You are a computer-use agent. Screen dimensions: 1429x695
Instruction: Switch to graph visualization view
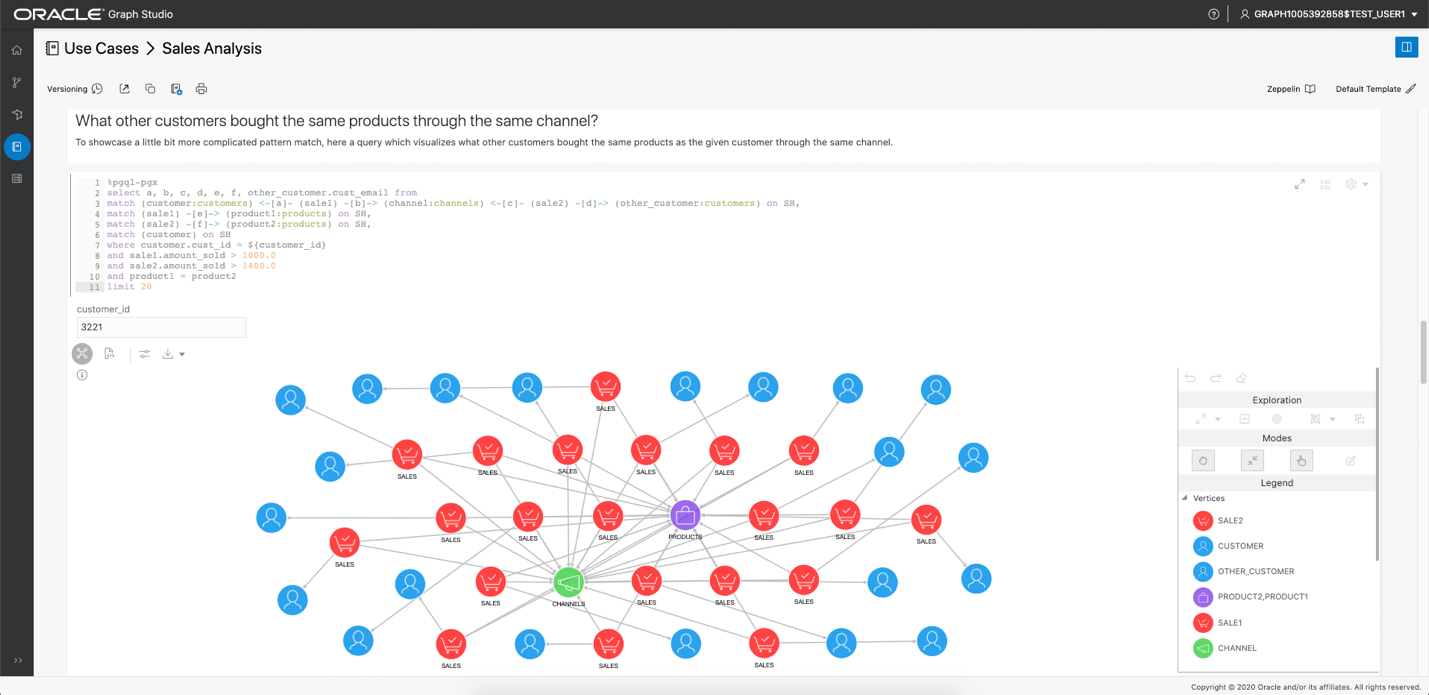[x=82, y=353]
